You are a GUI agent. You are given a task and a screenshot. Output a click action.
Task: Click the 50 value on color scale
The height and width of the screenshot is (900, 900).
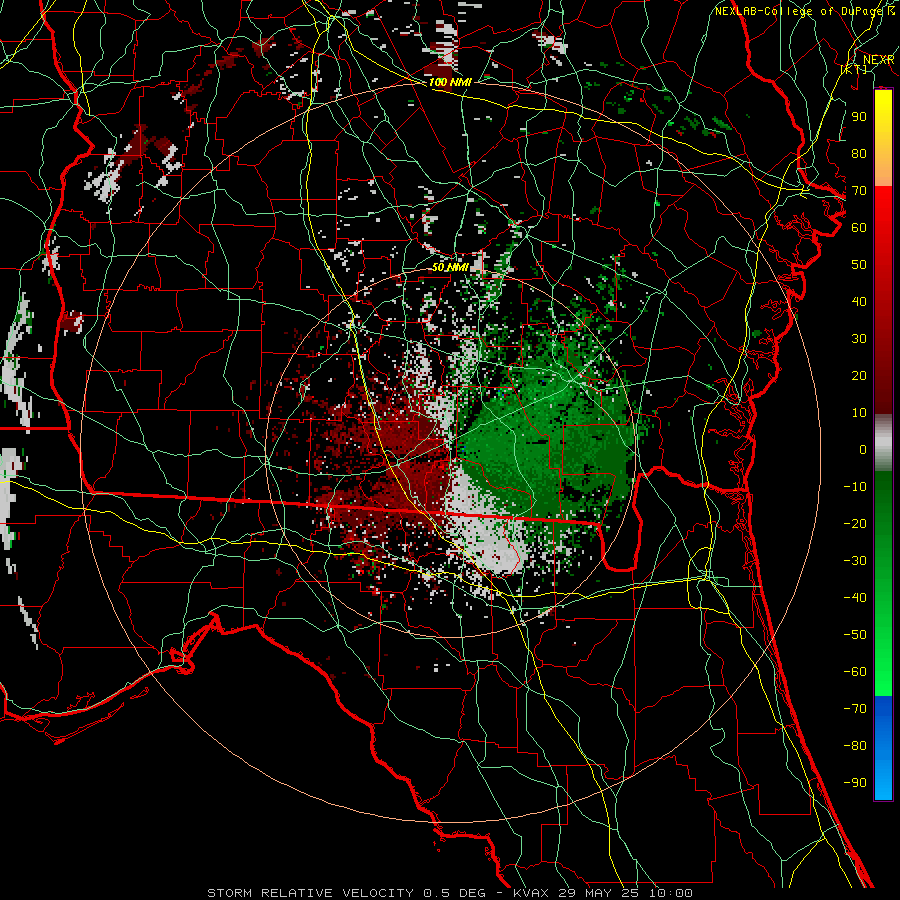click(859, 265)
